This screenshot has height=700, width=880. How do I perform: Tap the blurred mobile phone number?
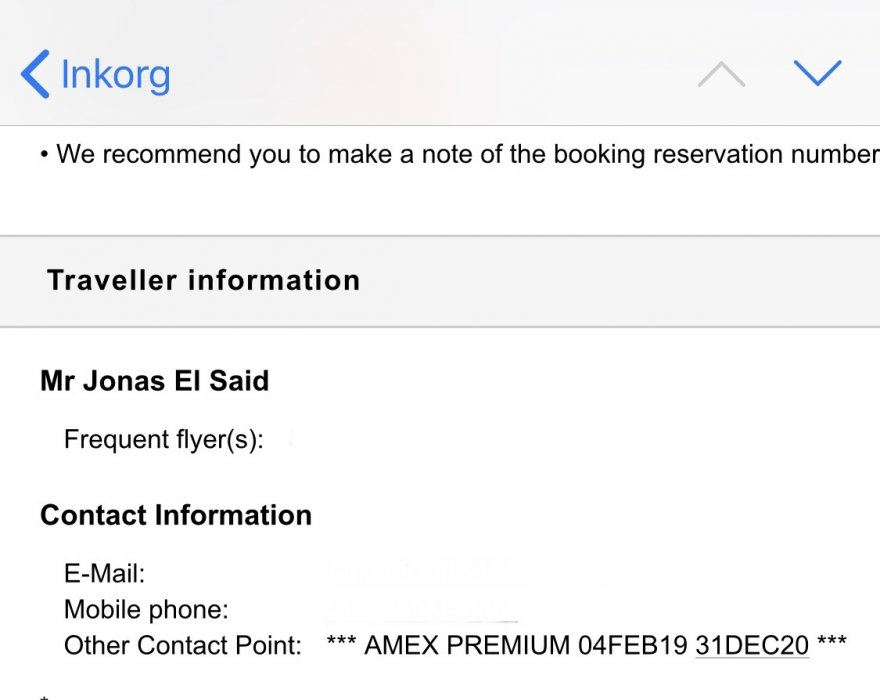[422, 609]
